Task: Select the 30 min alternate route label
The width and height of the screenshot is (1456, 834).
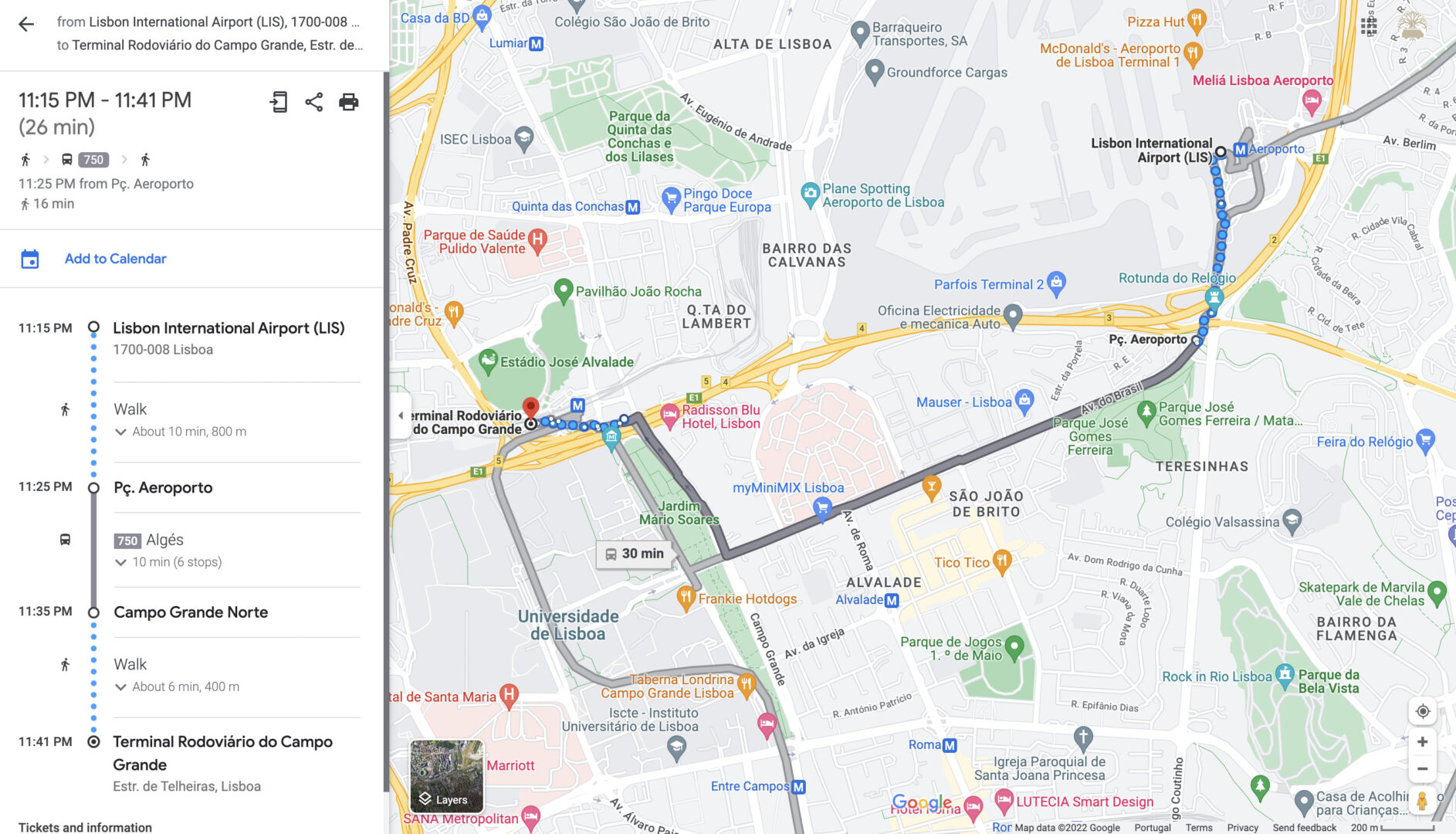Action: point(635,554)
